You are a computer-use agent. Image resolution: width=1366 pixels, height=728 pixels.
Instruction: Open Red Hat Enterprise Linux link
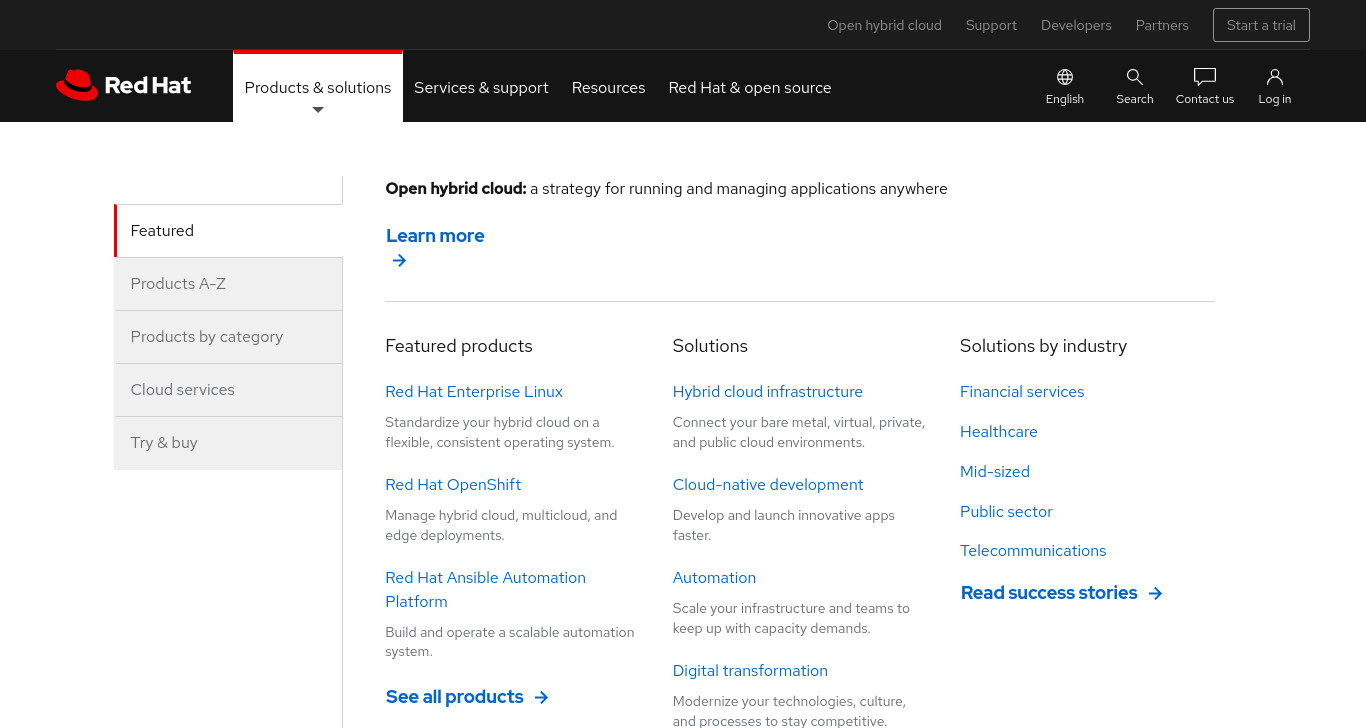coord(474,392)
